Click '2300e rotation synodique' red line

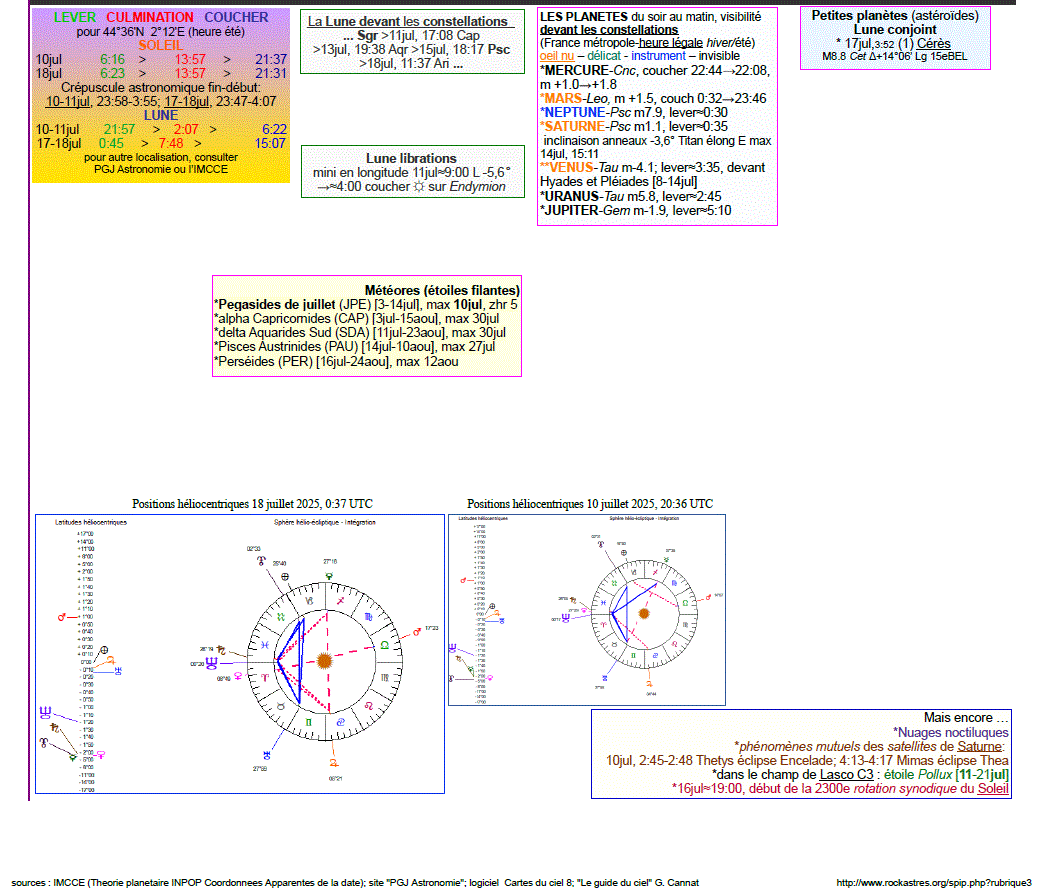[840, 789]
